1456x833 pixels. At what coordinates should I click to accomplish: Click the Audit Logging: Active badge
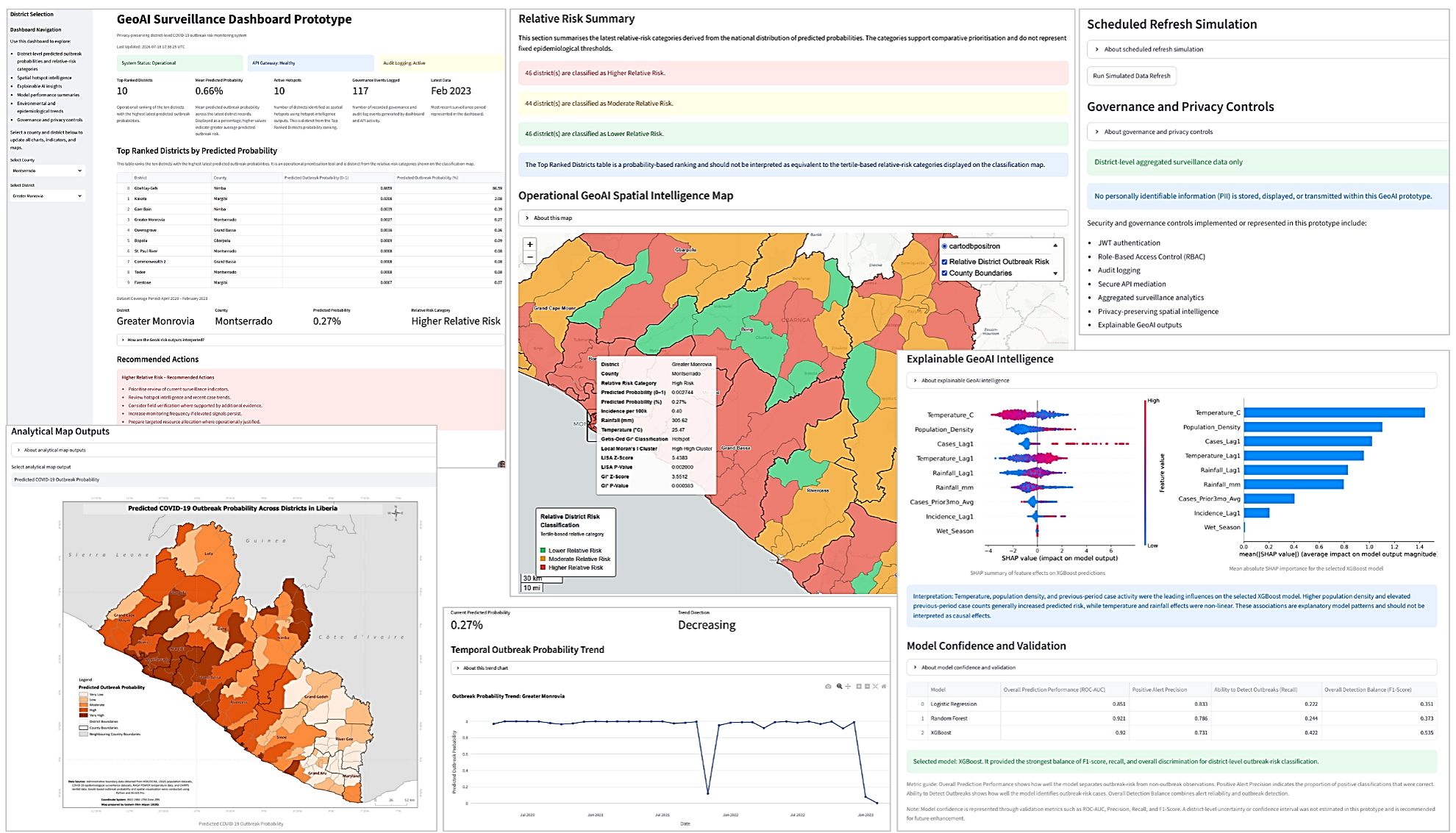click(441, 63)
